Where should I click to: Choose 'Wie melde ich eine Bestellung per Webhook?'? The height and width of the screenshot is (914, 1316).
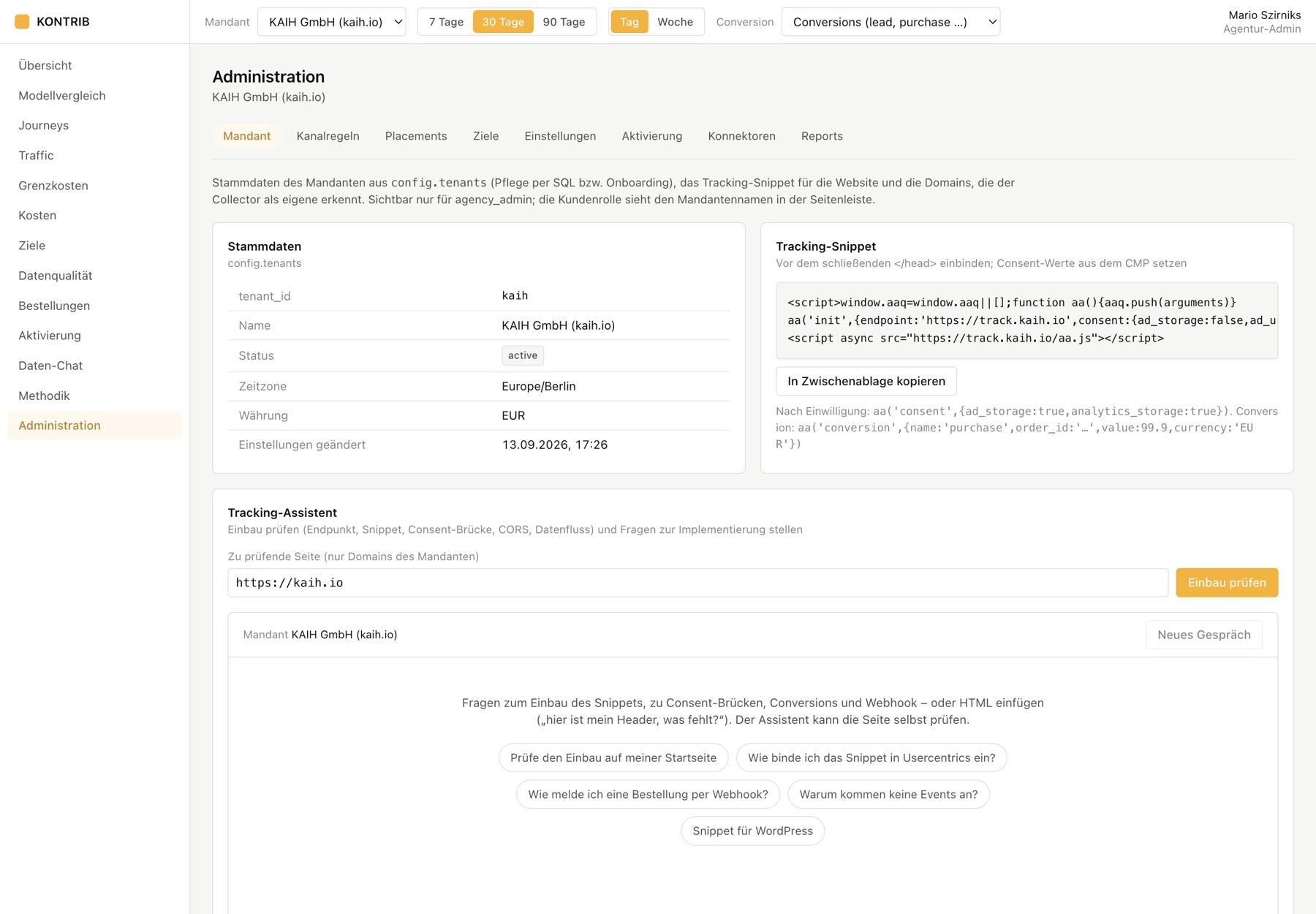tap(648, 794)
